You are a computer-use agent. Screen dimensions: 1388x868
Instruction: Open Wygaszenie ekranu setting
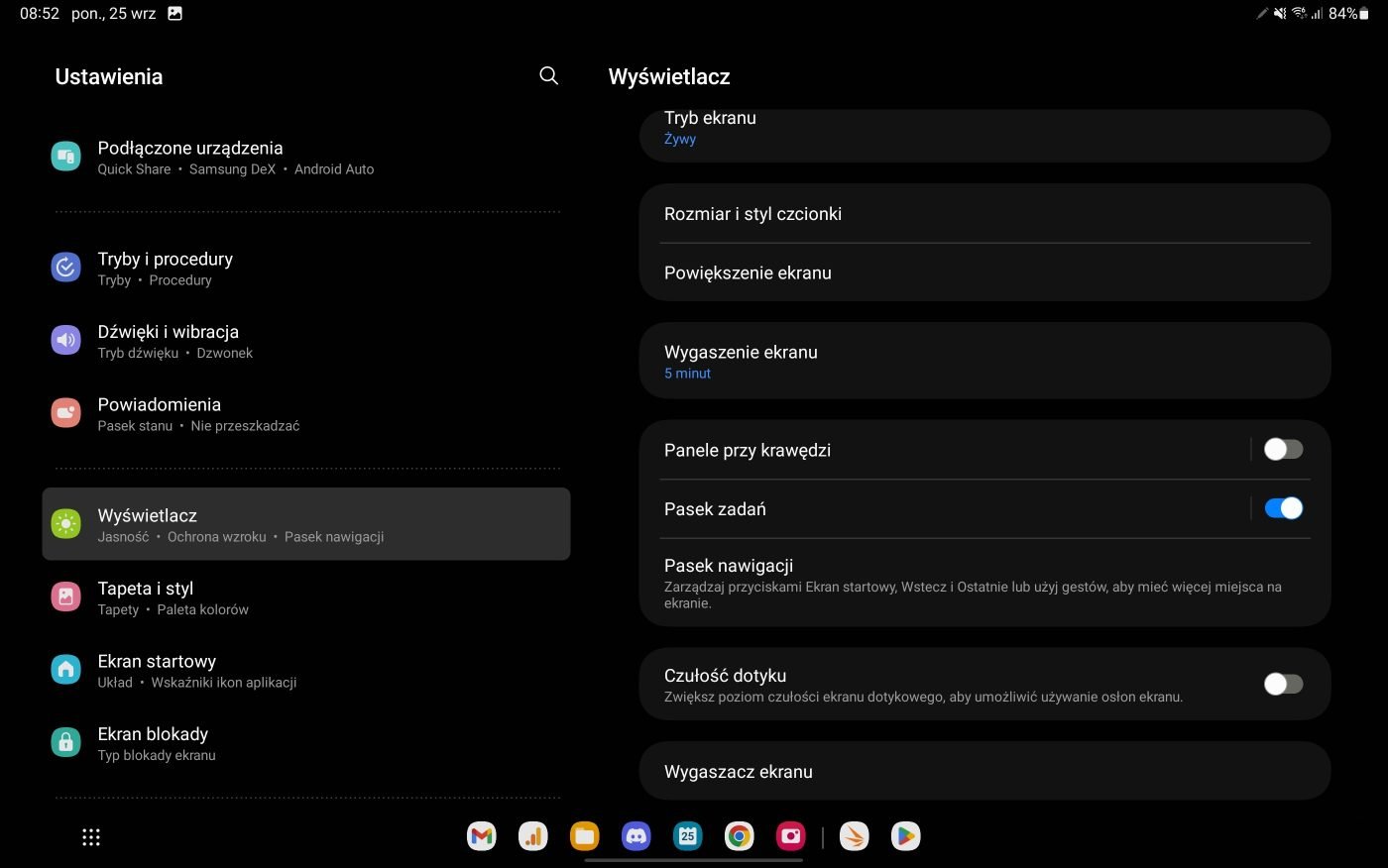984,361
